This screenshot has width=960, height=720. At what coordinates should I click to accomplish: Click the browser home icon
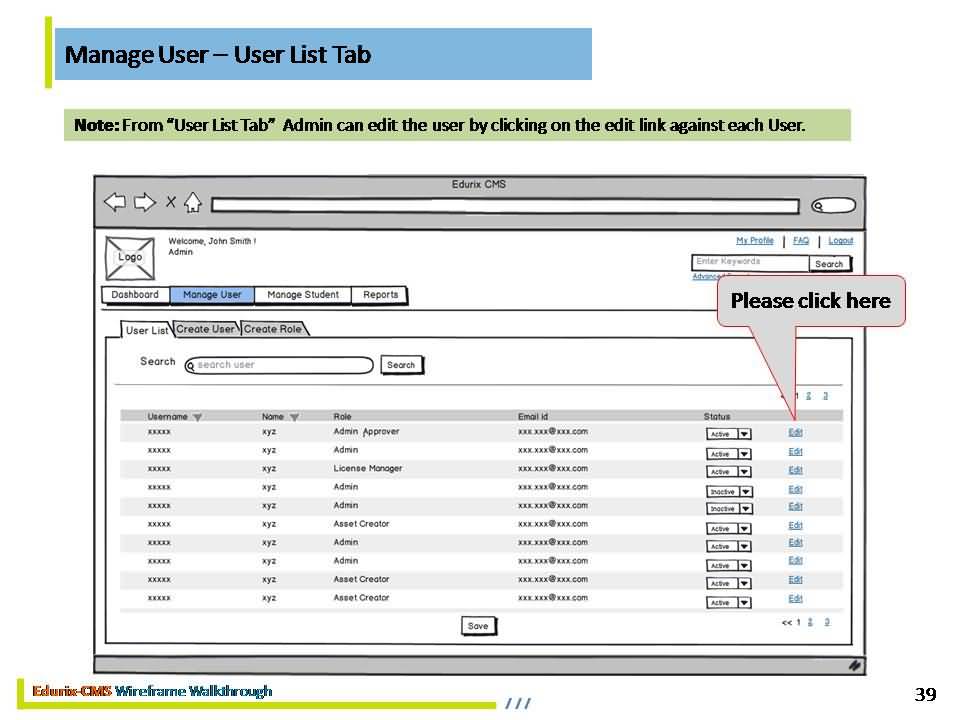(x=193, y=204)
